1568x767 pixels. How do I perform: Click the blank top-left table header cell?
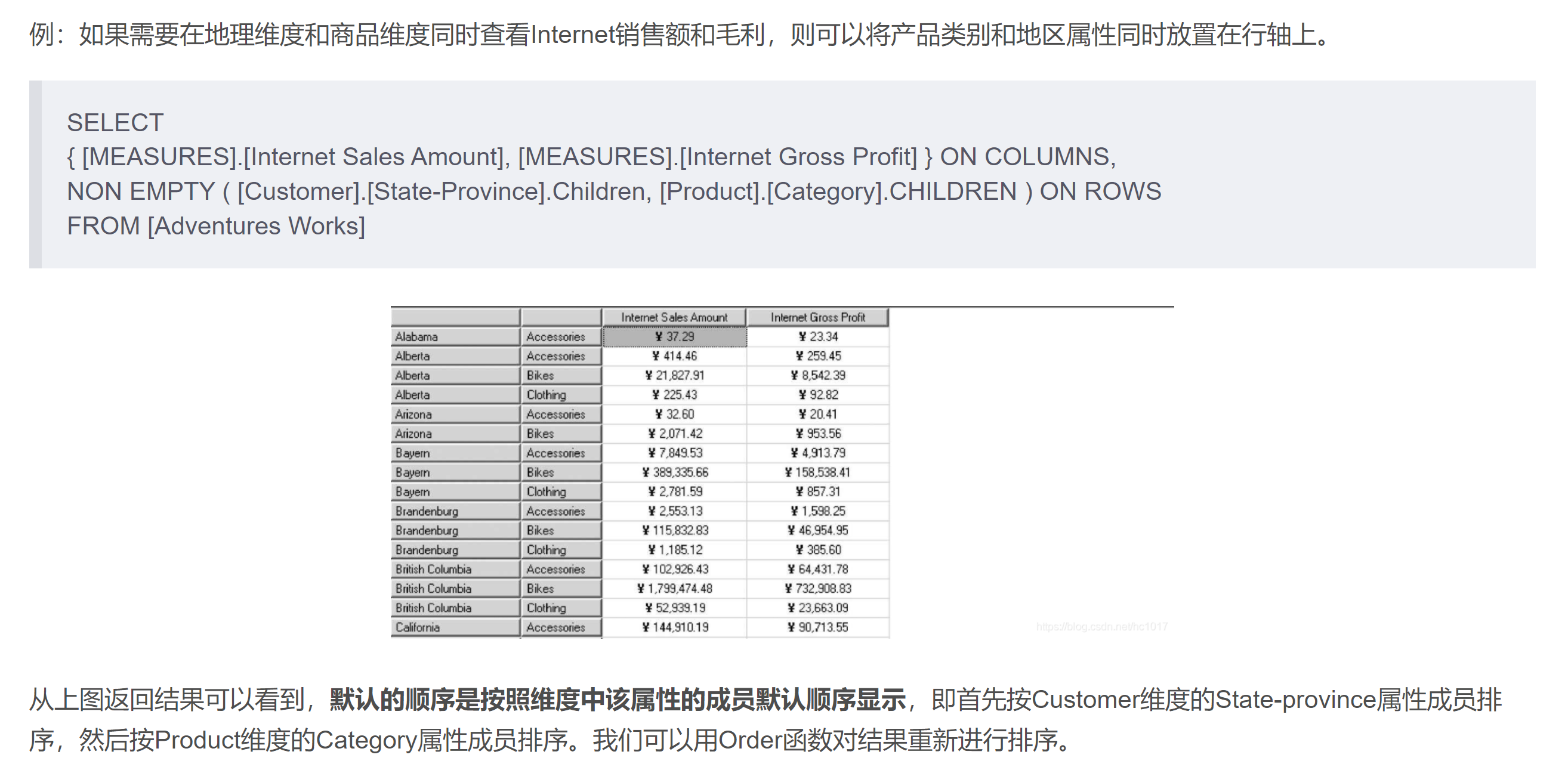[x=454, y=317]
